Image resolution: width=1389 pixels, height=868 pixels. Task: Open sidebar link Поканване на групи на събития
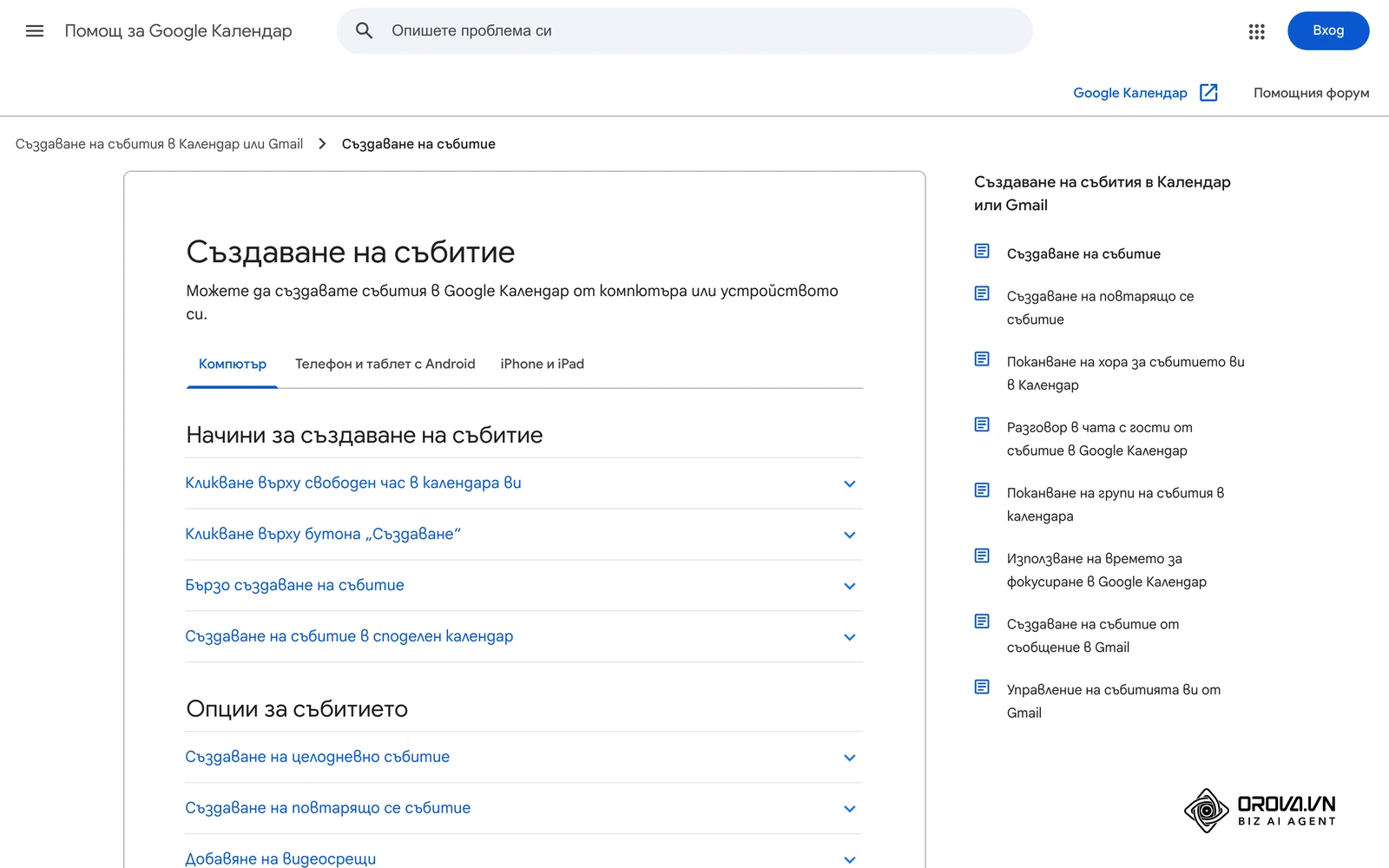1116,504
